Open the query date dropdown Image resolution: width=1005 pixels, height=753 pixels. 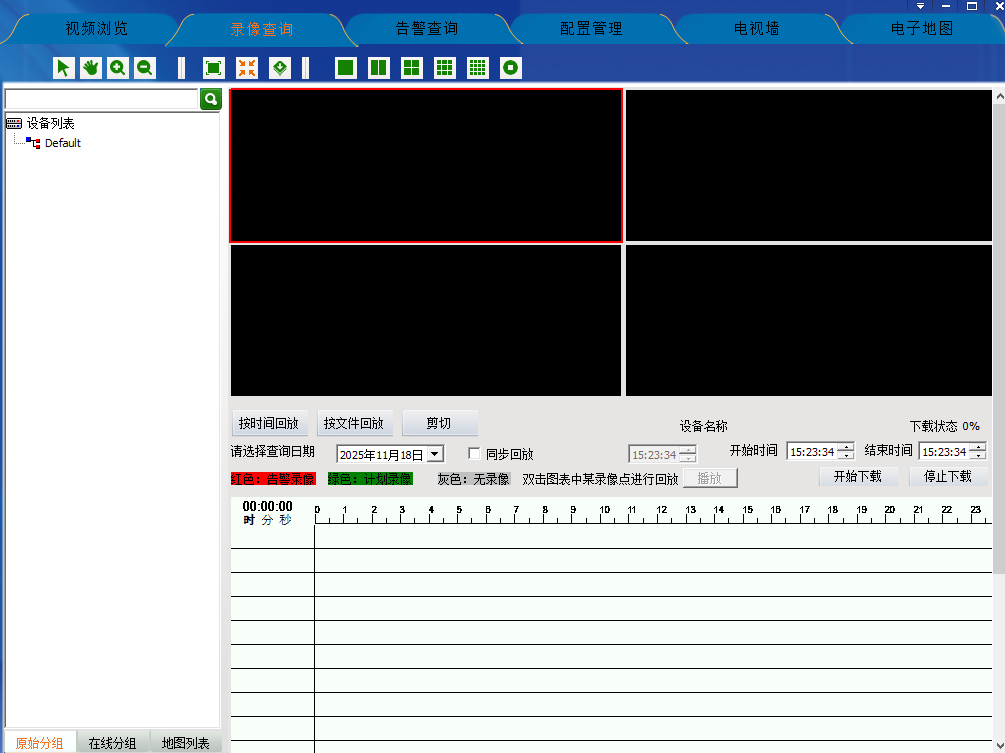tap(434, 454)
